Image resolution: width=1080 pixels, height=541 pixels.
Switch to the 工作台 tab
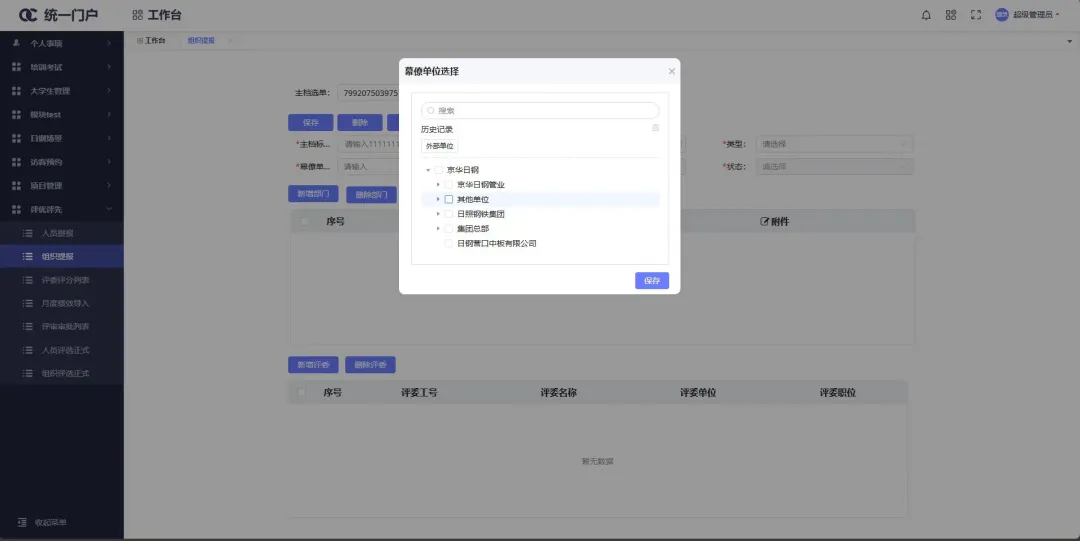[151, 40]
